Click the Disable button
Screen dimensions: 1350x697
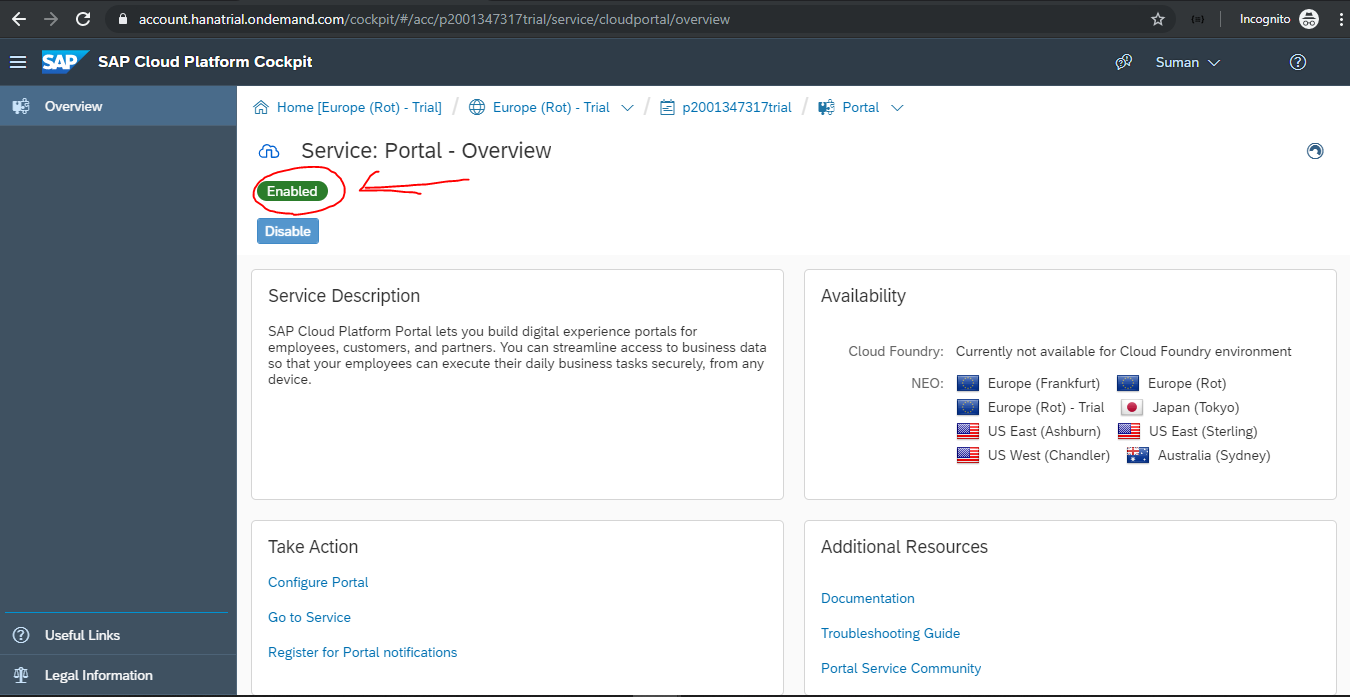click(288, 231)
